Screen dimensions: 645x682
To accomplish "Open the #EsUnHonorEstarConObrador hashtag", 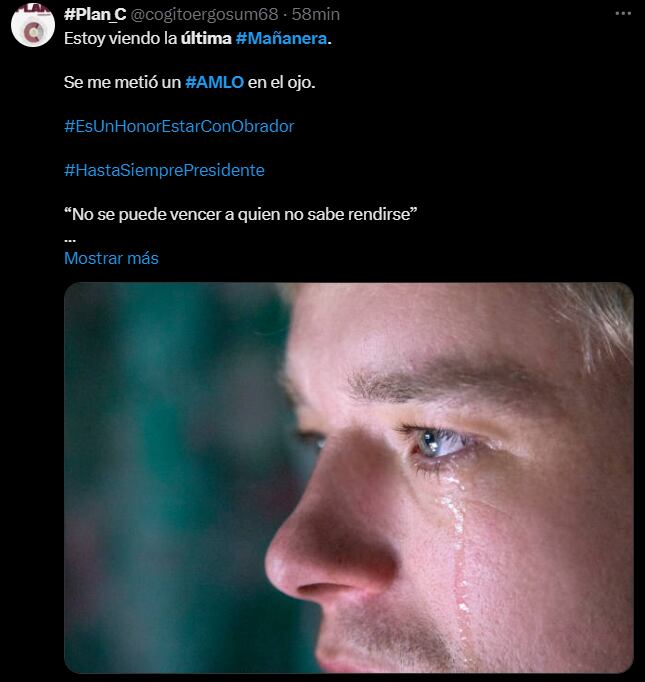I will tap(179, 126).
